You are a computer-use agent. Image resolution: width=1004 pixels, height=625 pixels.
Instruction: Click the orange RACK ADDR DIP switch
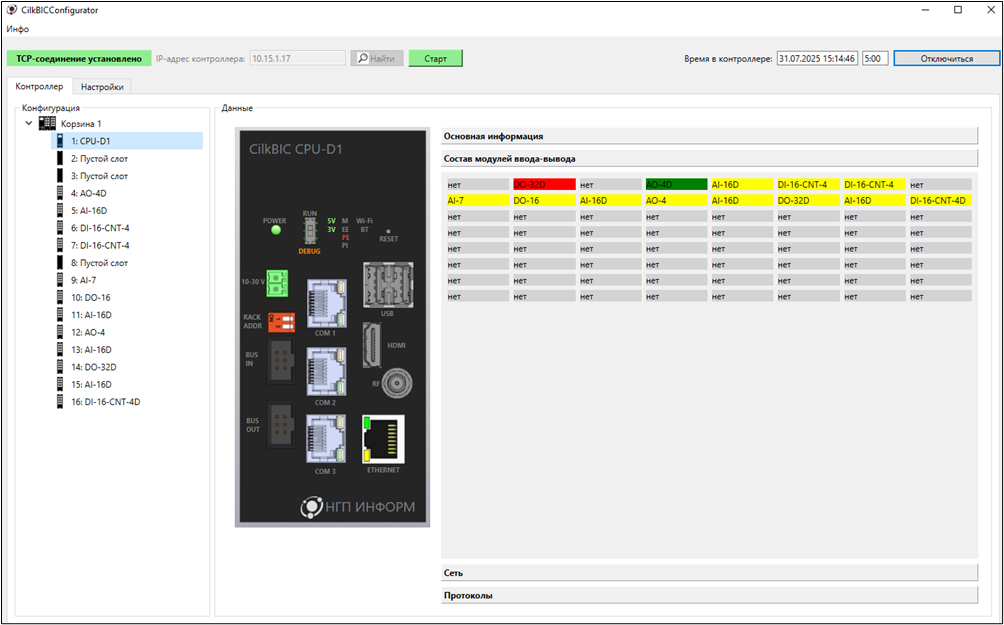point(281,322)
